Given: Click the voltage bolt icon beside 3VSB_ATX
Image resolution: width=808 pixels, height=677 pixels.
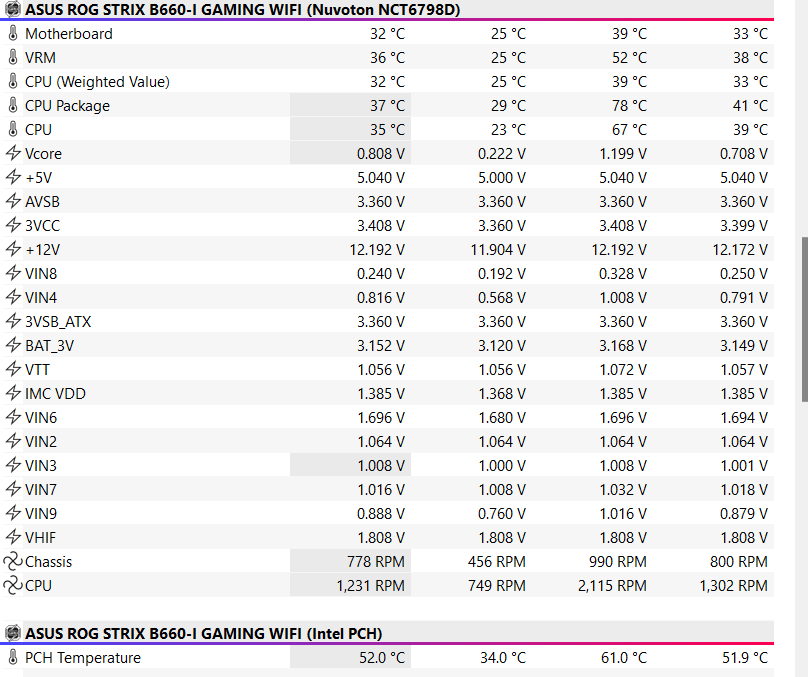Looking at the screenshot, I should click(13, 321).
